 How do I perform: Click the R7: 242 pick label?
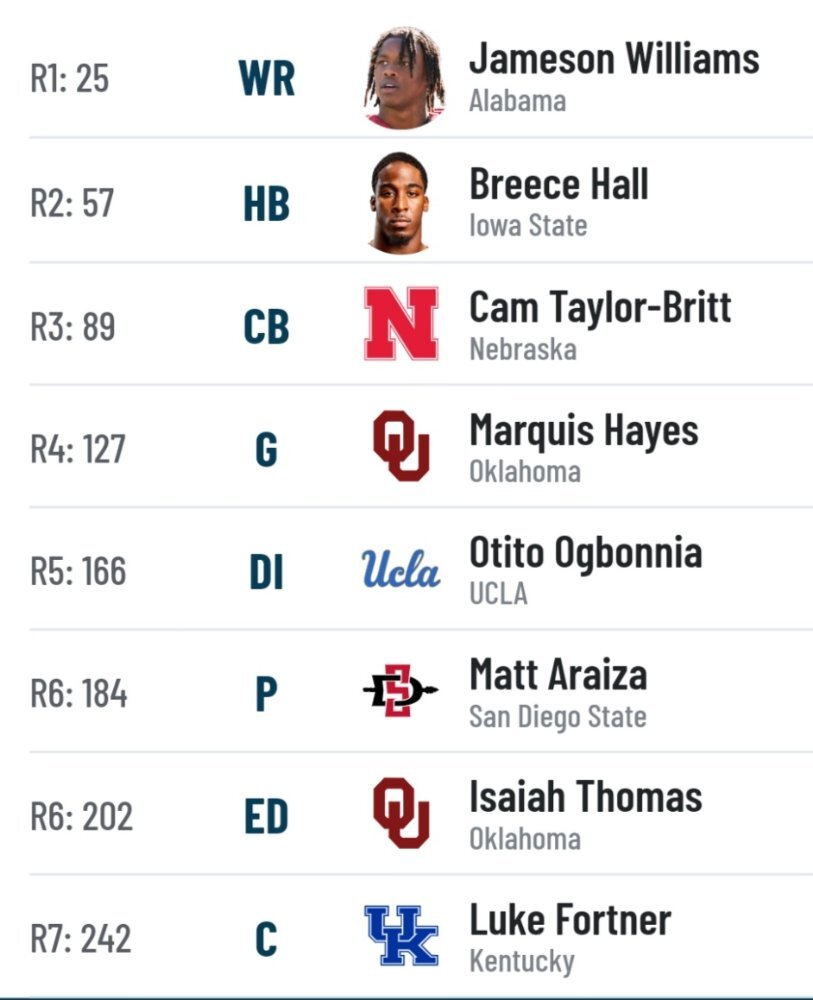pos(81,938)
